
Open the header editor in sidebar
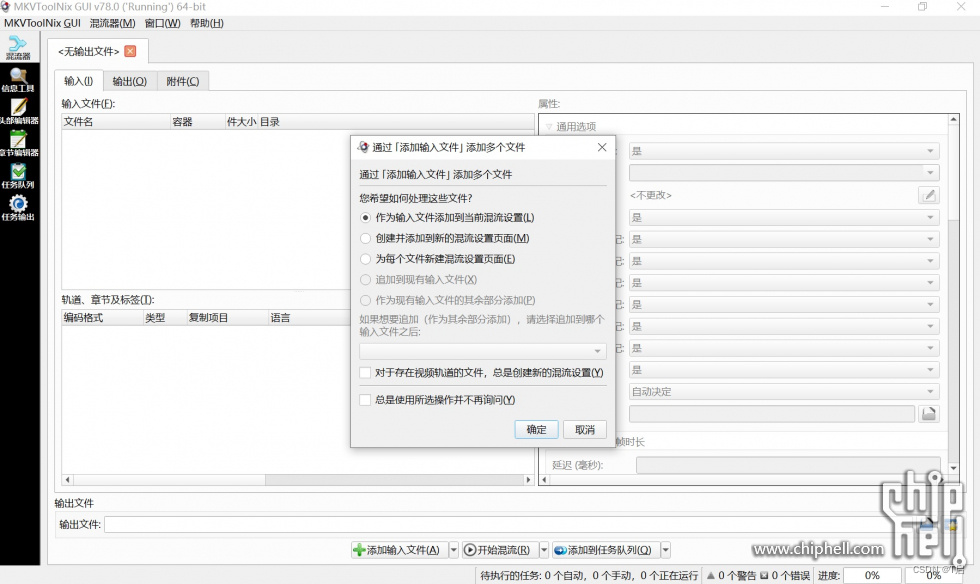[19, 112]
